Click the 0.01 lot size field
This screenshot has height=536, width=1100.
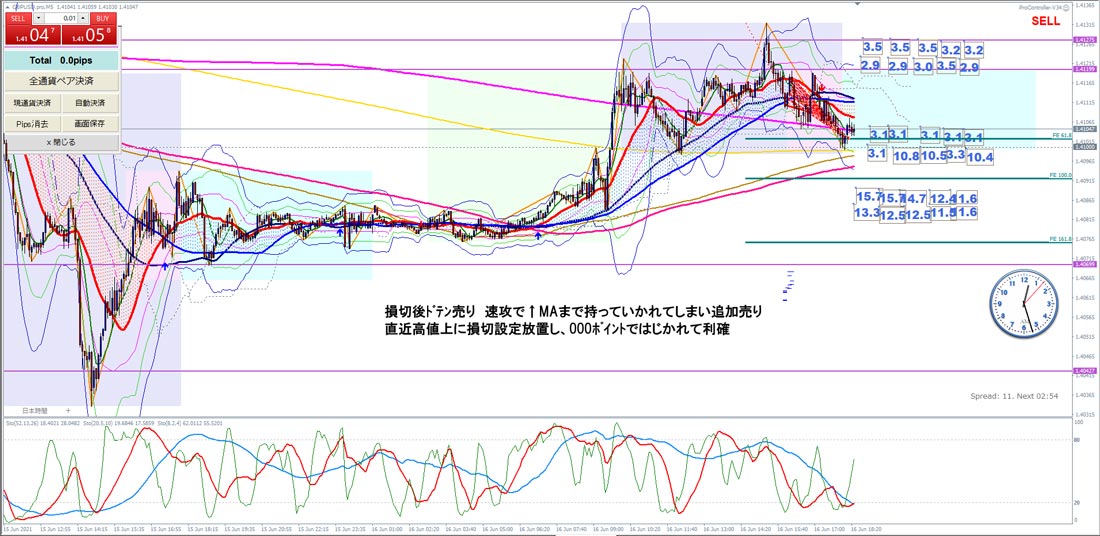tap(61, 18)
